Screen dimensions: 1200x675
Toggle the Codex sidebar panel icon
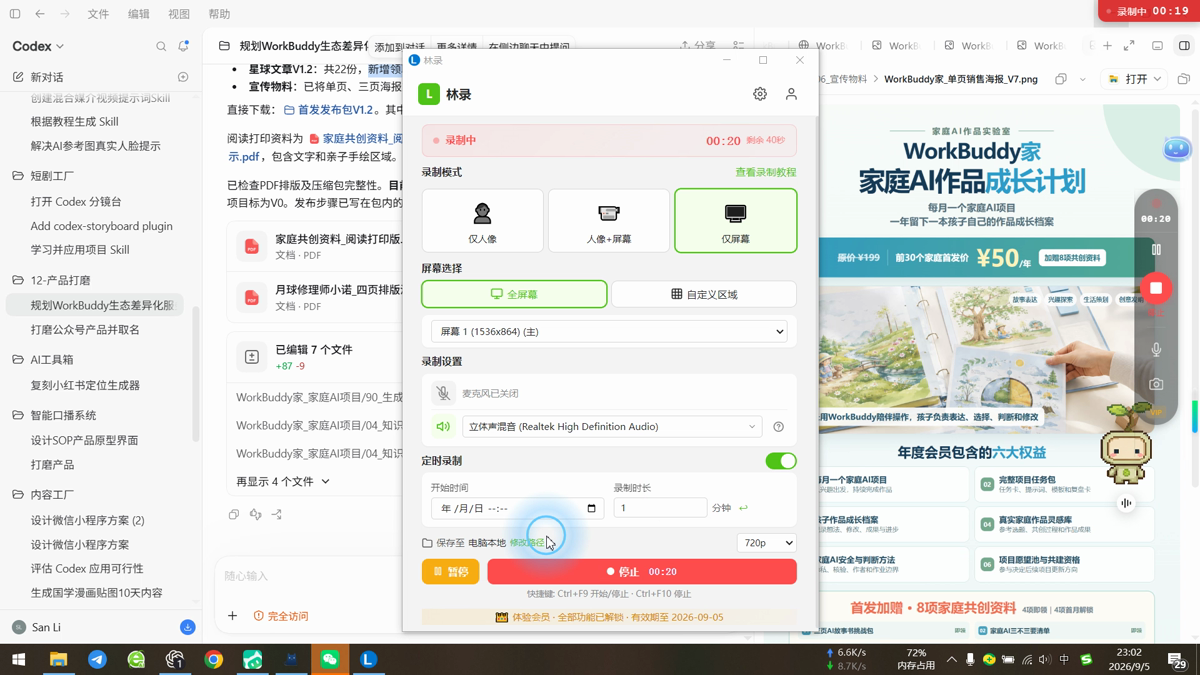point(15,14)
